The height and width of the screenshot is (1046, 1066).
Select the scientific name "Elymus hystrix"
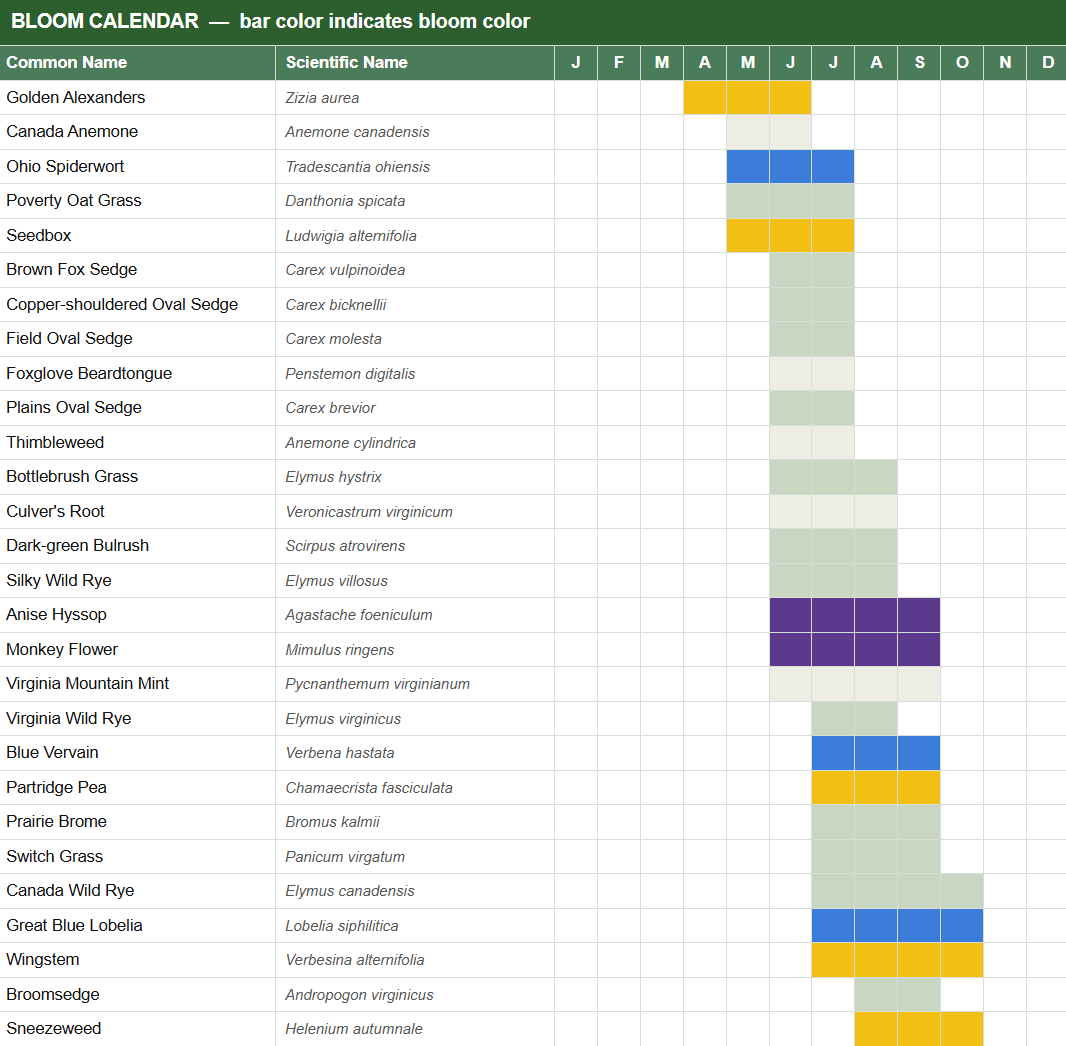tap(333, 476)
